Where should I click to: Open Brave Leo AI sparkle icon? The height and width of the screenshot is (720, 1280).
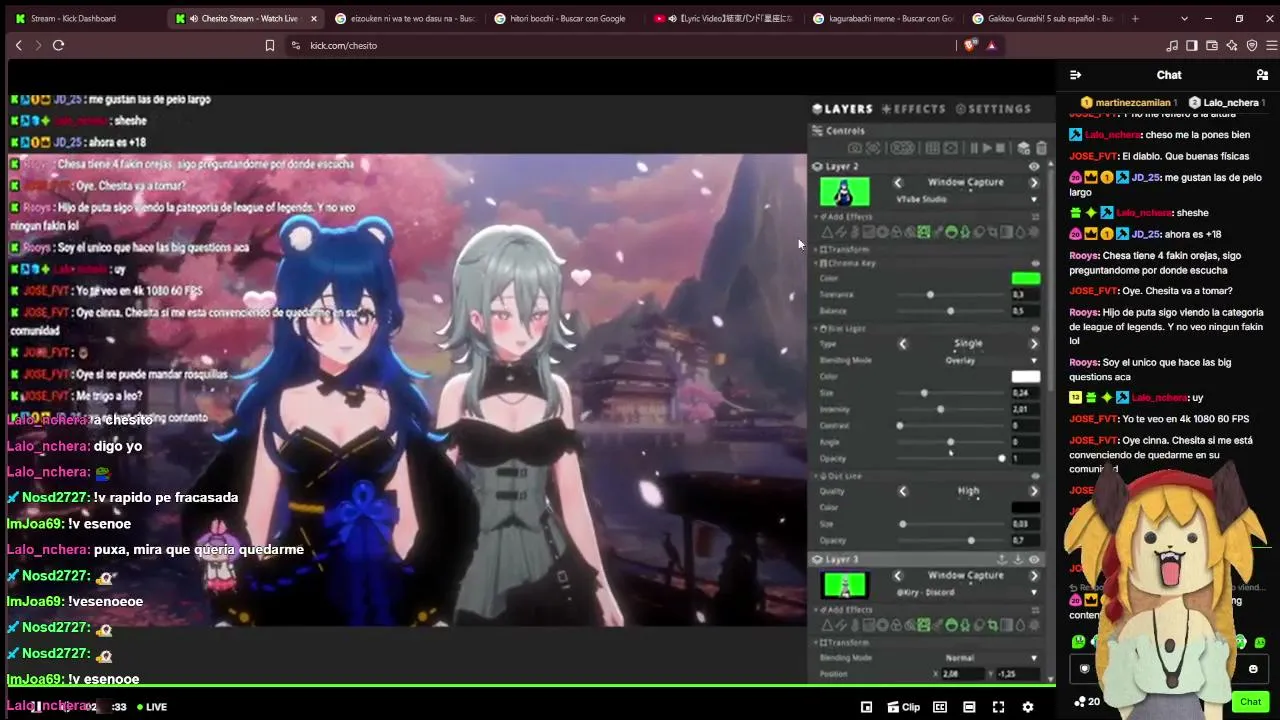[1232, 45]
